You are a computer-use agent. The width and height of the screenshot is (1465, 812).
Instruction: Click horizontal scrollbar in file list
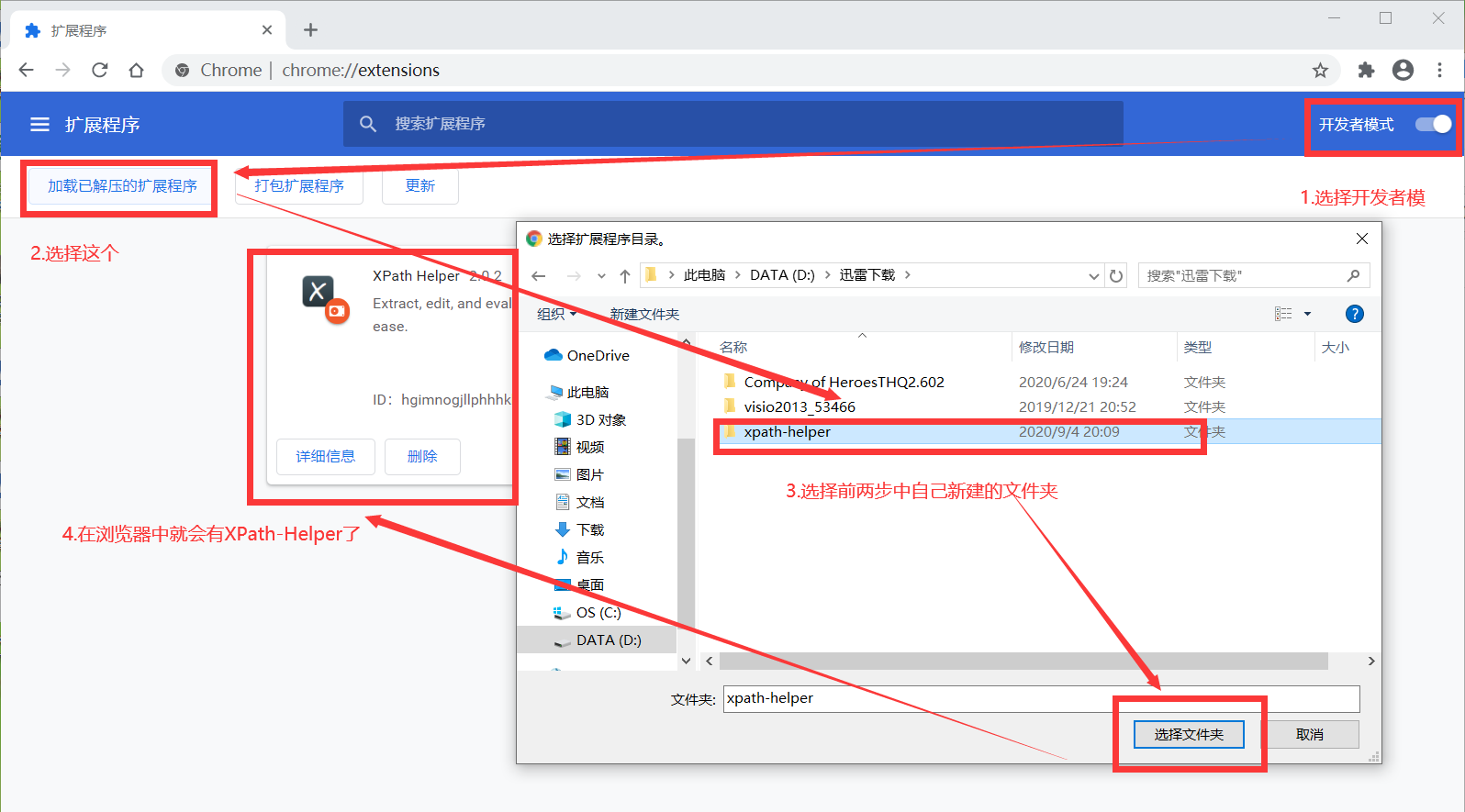tap(1023, 661)
